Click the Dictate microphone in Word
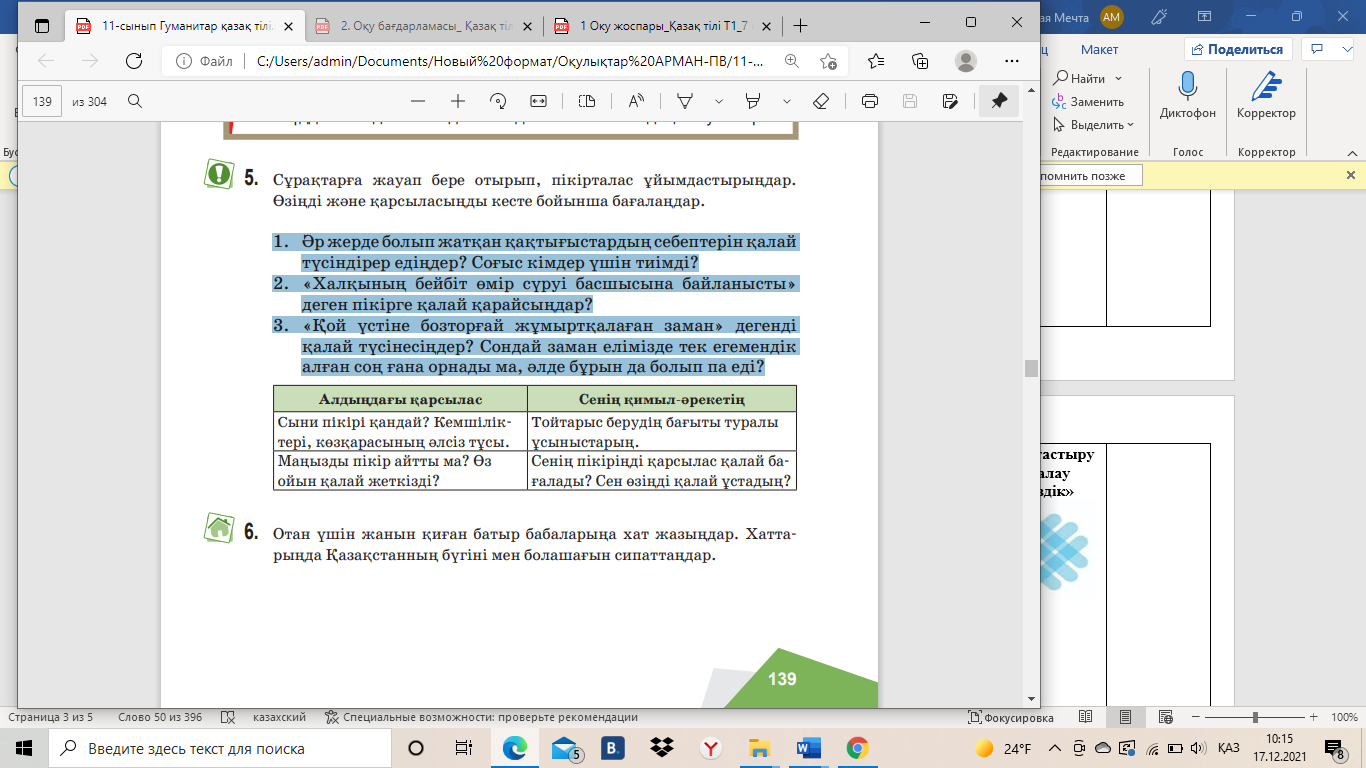This screenshot has width=1366, height=768. (x=1188, y=95)
